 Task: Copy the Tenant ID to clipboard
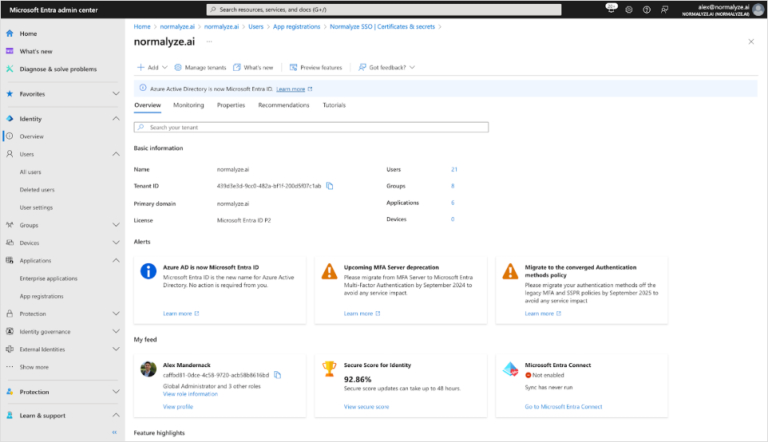coord(330,186)
